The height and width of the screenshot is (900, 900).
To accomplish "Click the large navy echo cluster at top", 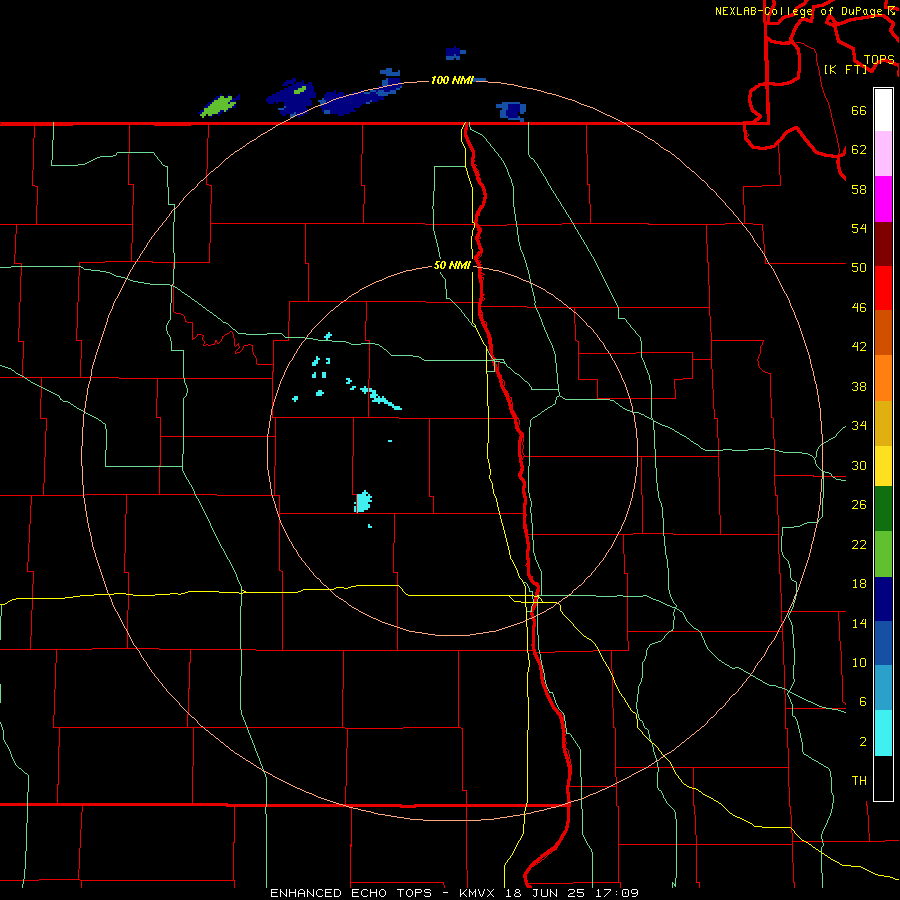I will [292, 98].
